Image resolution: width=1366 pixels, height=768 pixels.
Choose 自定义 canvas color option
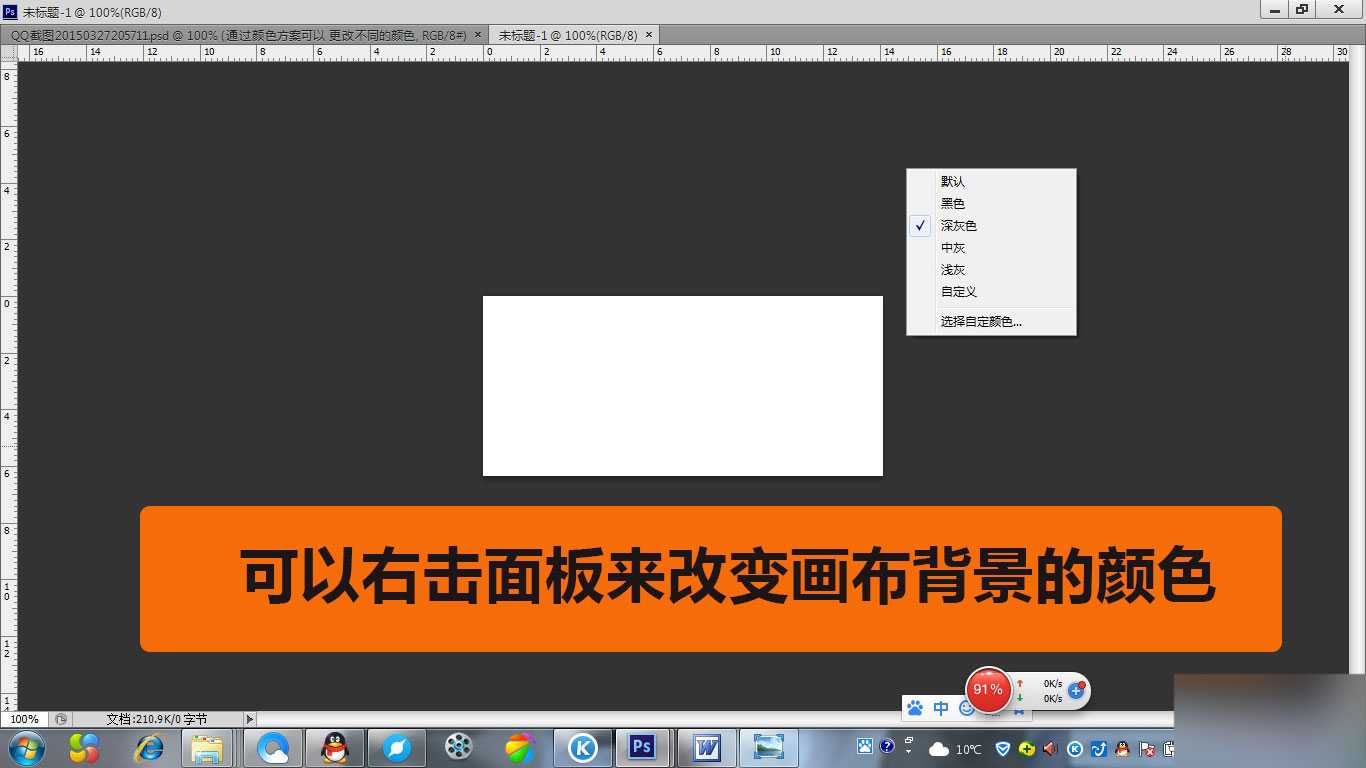tap(991, 292)
